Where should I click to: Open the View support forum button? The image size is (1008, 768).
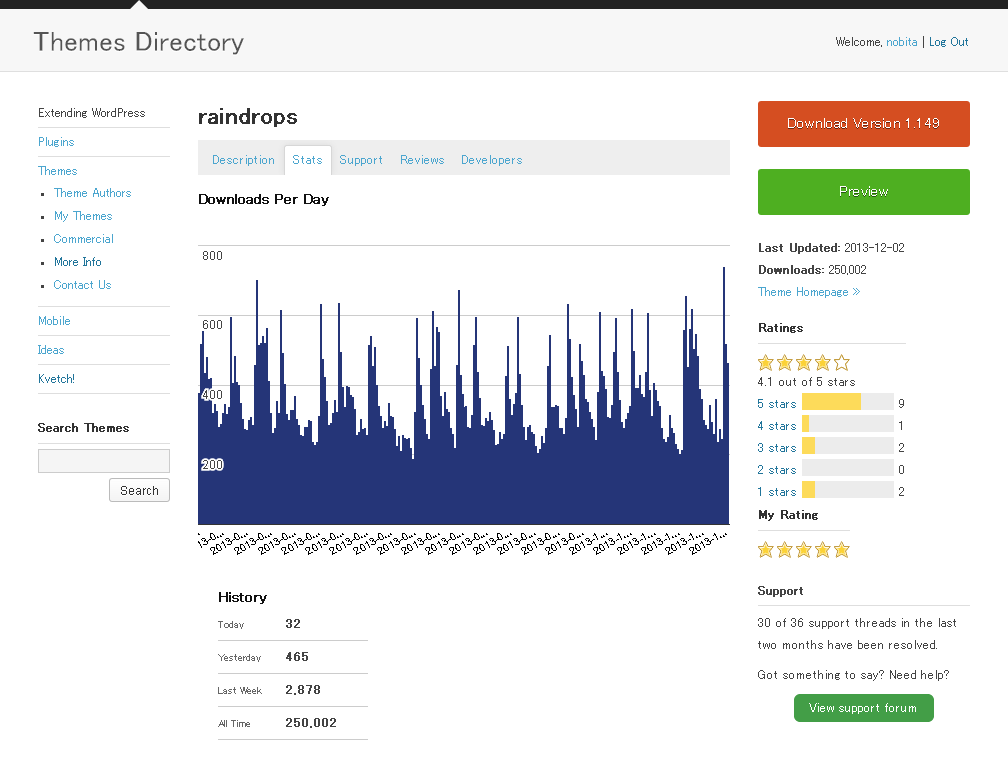(x=863, y=708)
